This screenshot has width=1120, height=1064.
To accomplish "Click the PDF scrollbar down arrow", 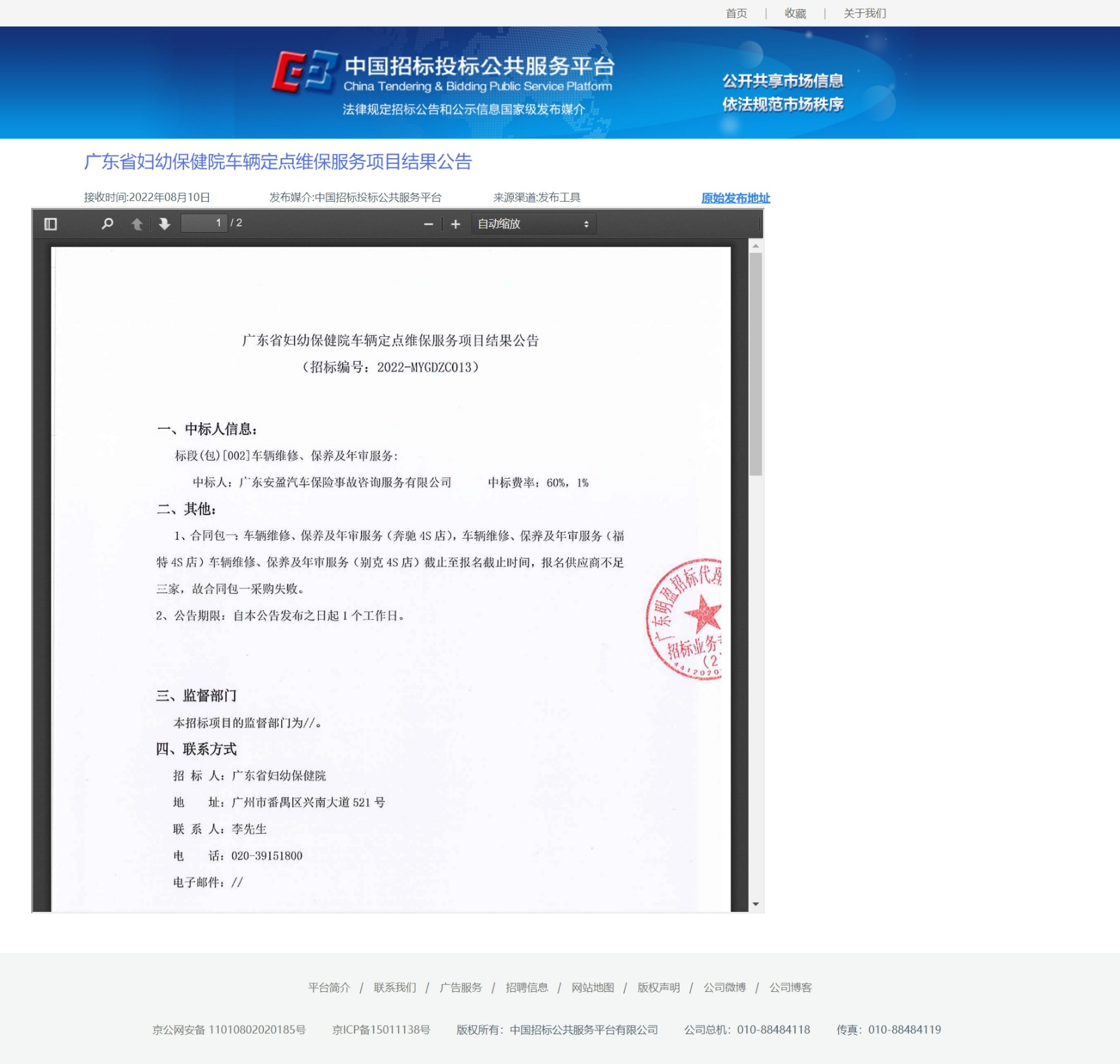I will [x=755, y=904].
